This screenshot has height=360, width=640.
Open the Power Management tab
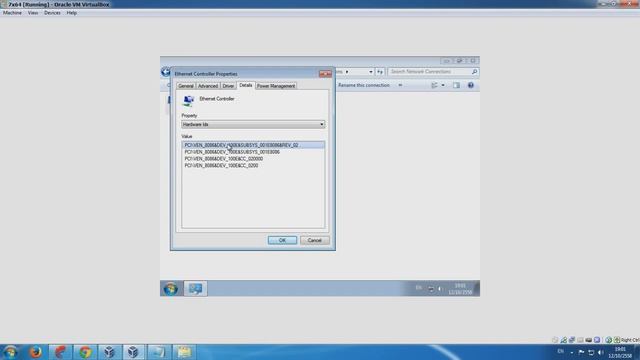pyautogui.click(x=276, y=86)
